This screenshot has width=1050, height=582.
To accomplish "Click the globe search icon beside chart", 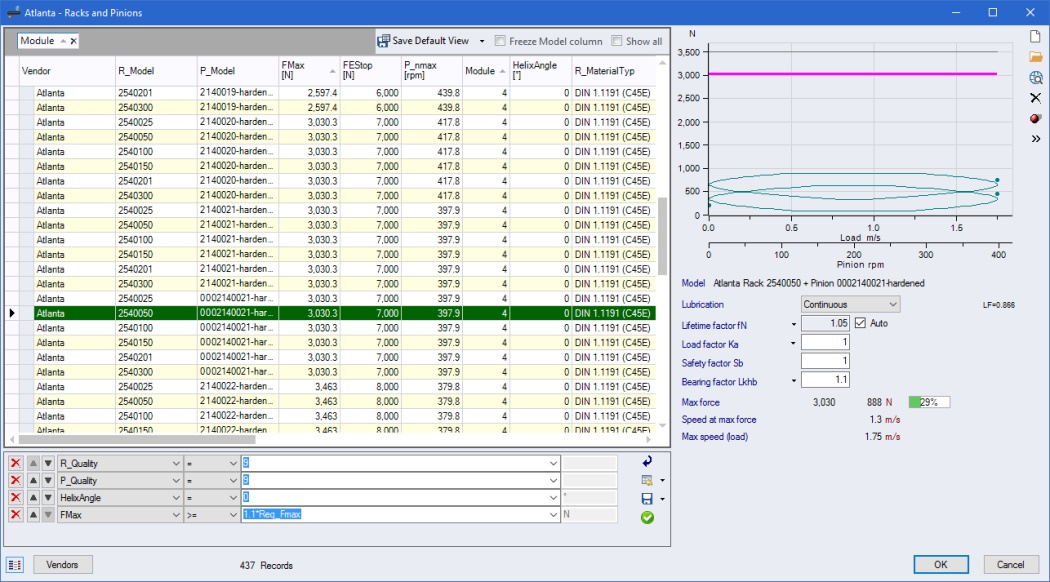I will 1035,77.
